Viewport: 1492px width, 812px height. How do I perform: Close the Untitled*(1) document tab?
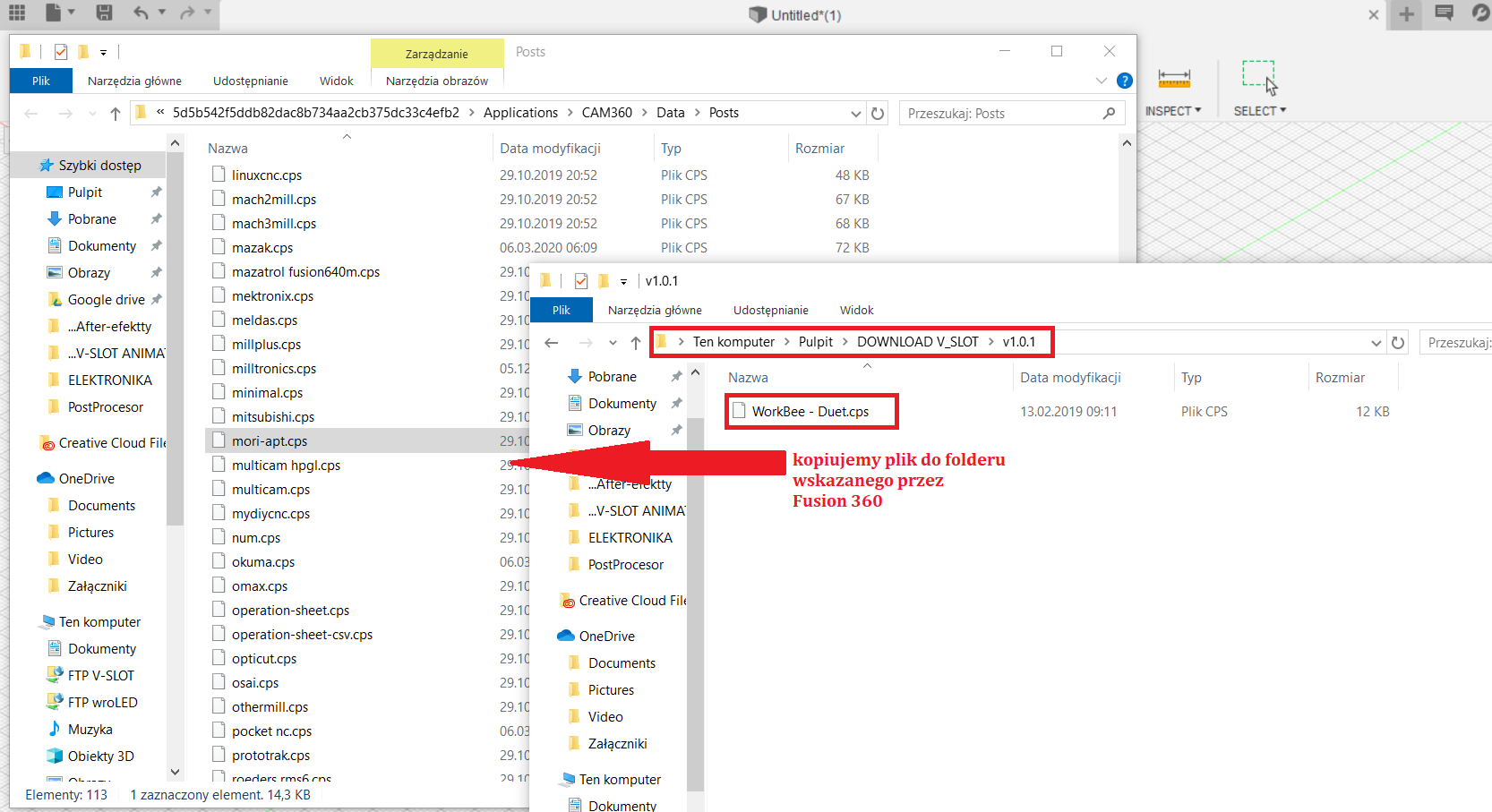click(1374, 15)
